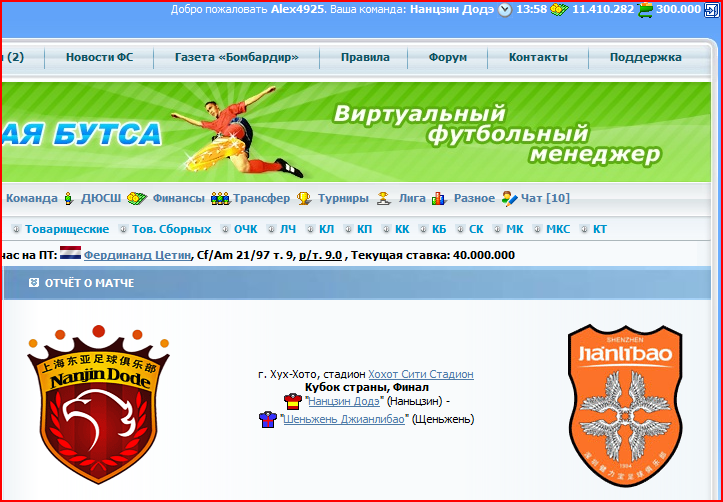Viewport: 723px width, 502px height.
Task: Collapse the ОТЧЁТ О МАТЧЕ section header
Action: [x=33, y=283]
